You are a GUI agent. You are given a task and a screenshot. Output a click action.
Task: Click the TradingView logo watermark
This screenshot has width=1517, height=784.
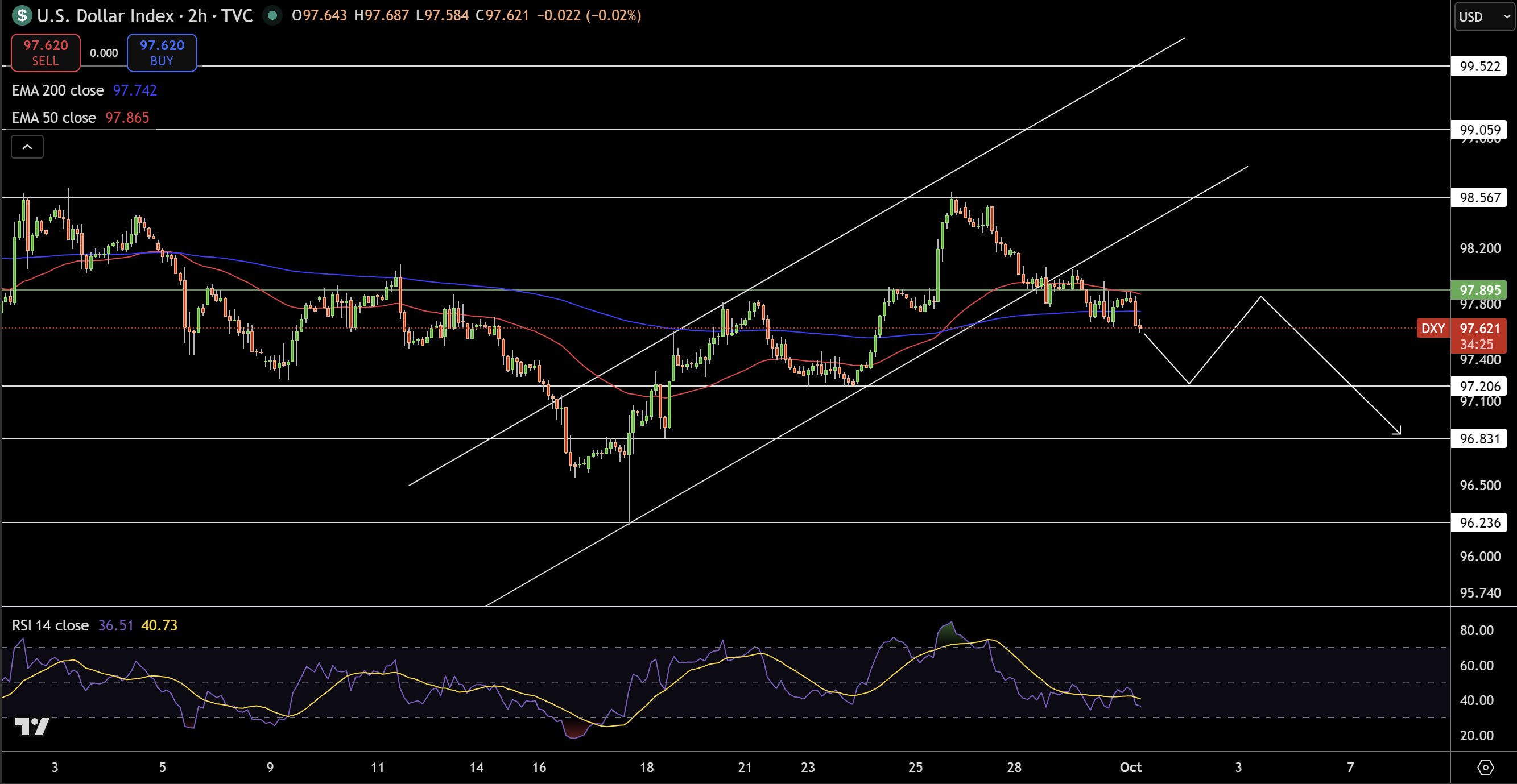[x=32, y=727]
